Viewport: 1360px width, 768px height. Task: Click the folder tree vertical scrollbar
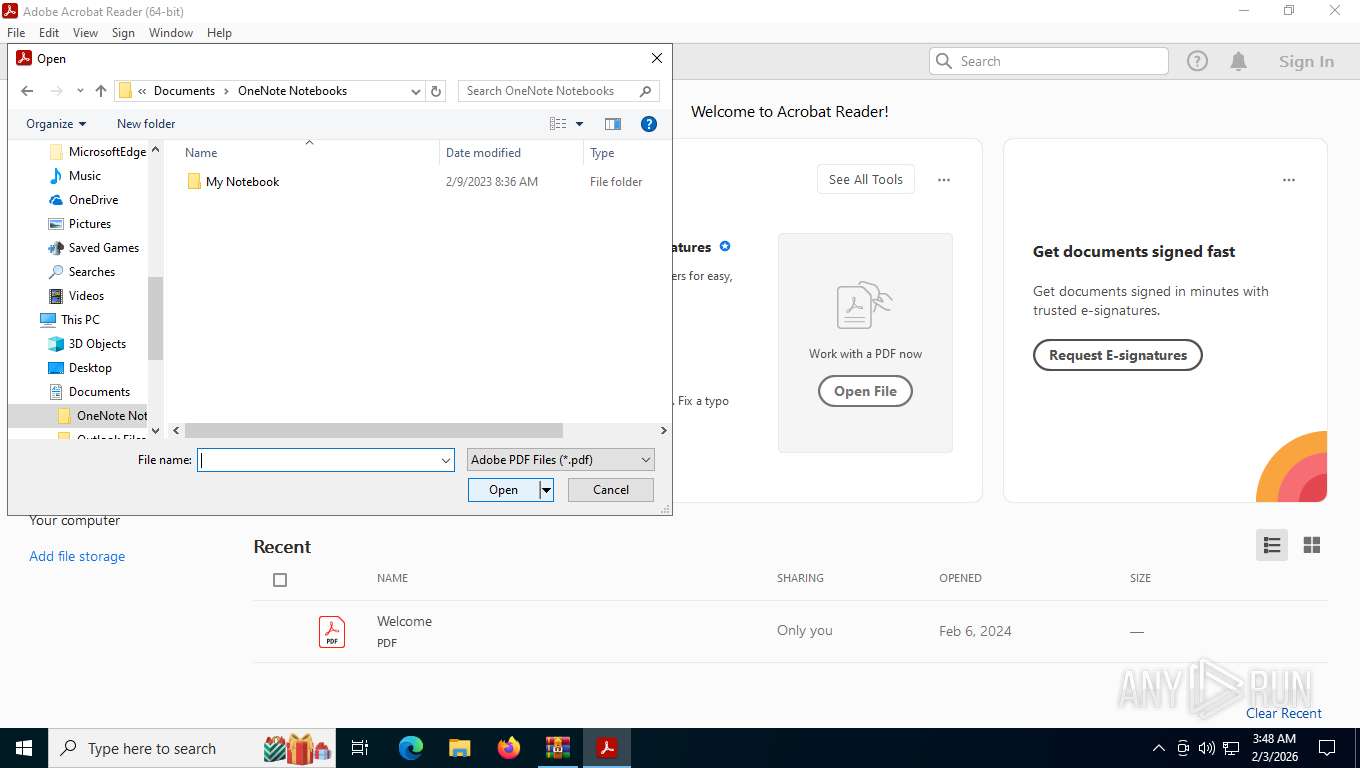tap(155, 318)
